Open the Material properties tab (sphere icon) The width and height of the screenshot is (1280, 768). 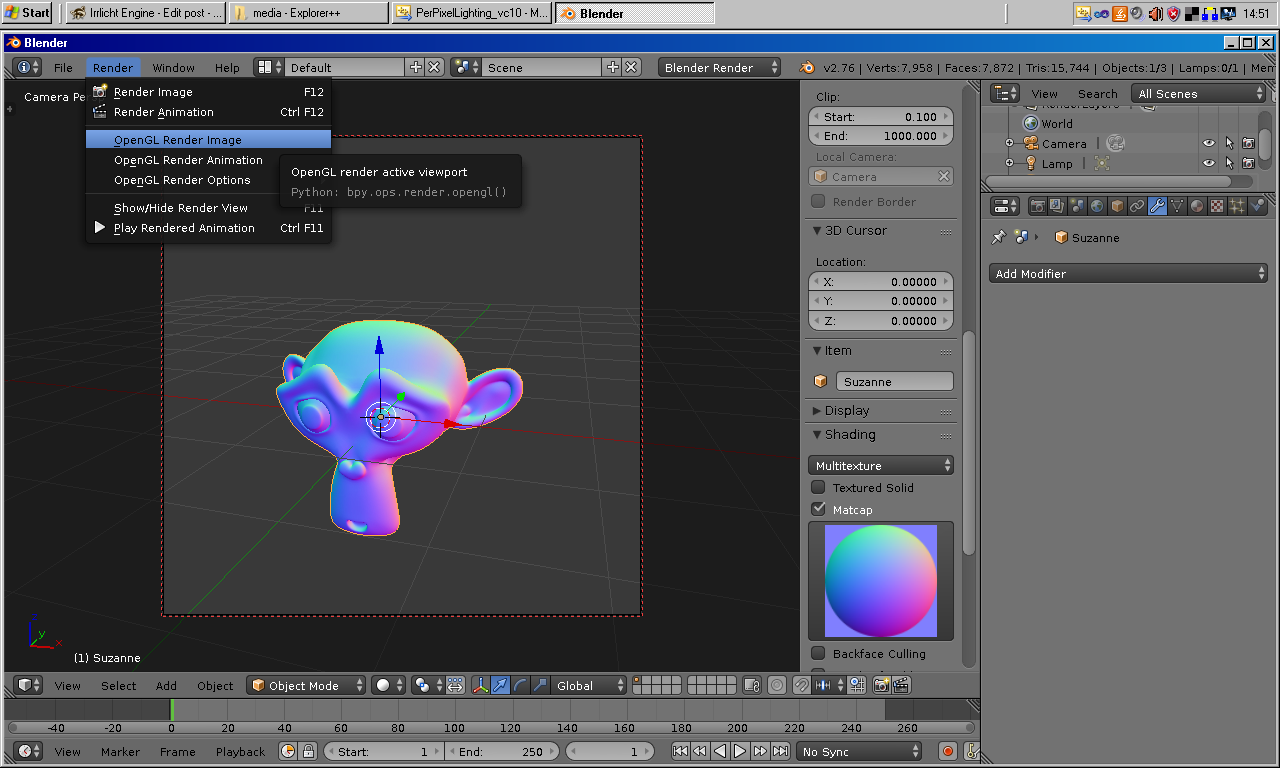tap(1197, 206)
